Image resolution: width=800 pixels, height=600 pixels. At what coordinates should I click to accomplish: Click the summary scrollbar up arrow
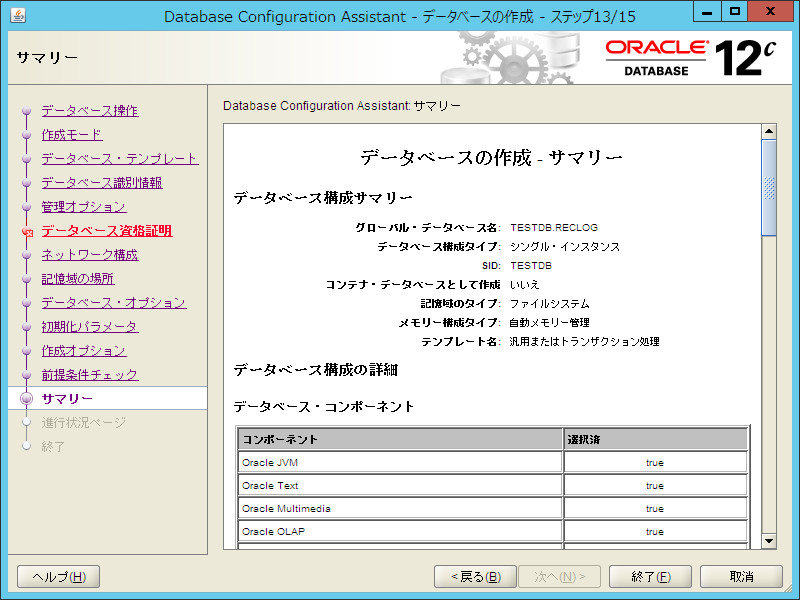point(769,132)
